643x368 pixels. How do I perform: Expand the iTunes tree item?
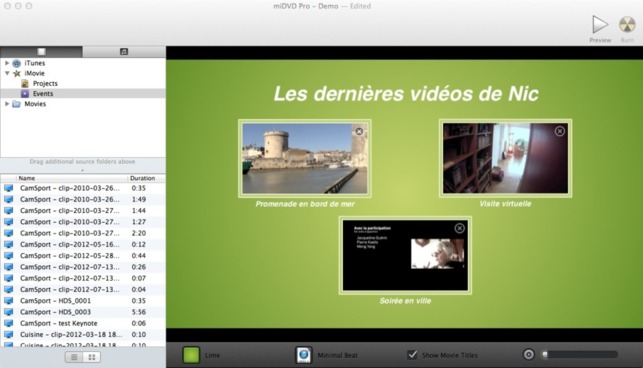tap(7, 63)
